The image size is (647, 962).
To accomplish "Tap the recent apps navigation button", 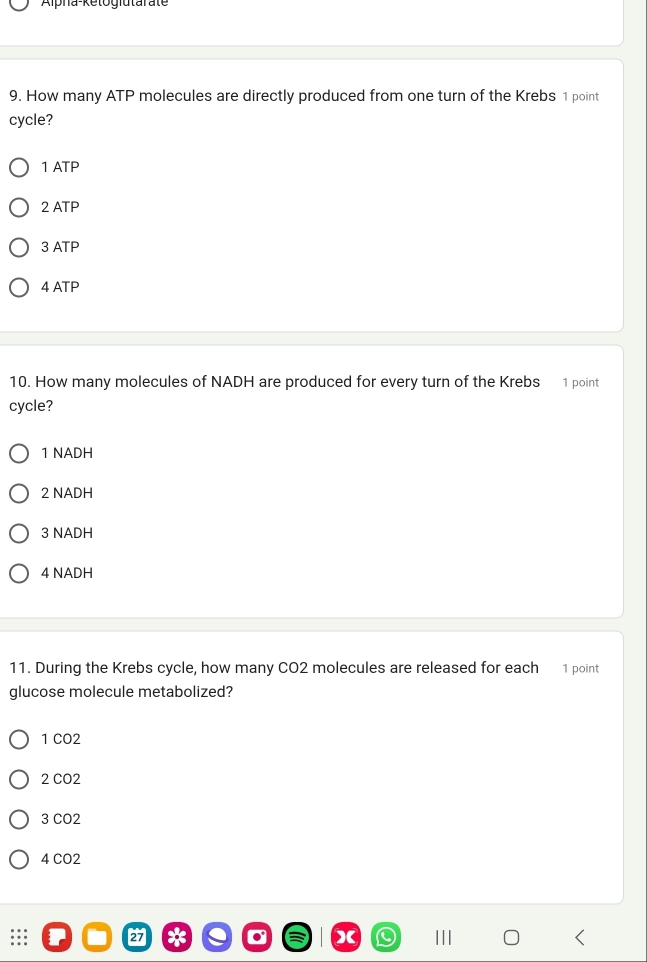I will 443,937.
